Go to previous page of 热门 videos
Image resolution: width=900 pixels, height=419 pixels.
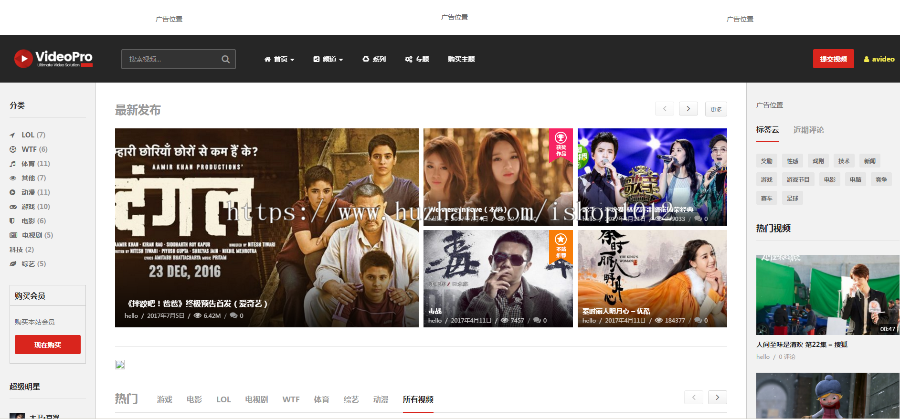point(693,397)
